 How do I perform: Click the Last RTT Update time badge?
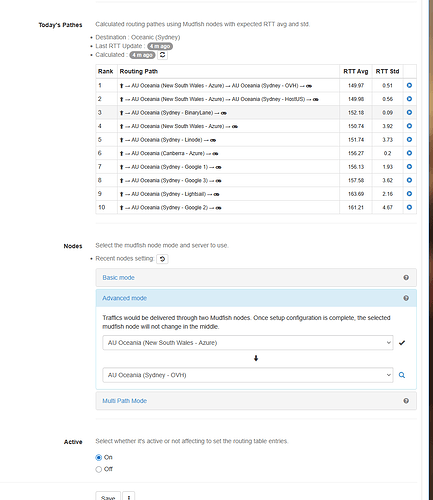(x=160, y=46)
